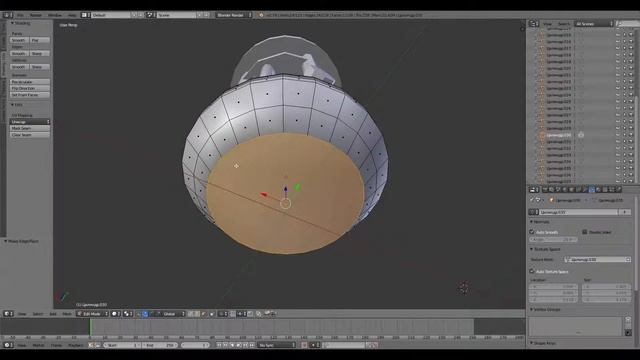The width and height of the screenshot is (640, 360).
Task: Click the plus button beside vertex groups list
Action: (x=628, y=320)
